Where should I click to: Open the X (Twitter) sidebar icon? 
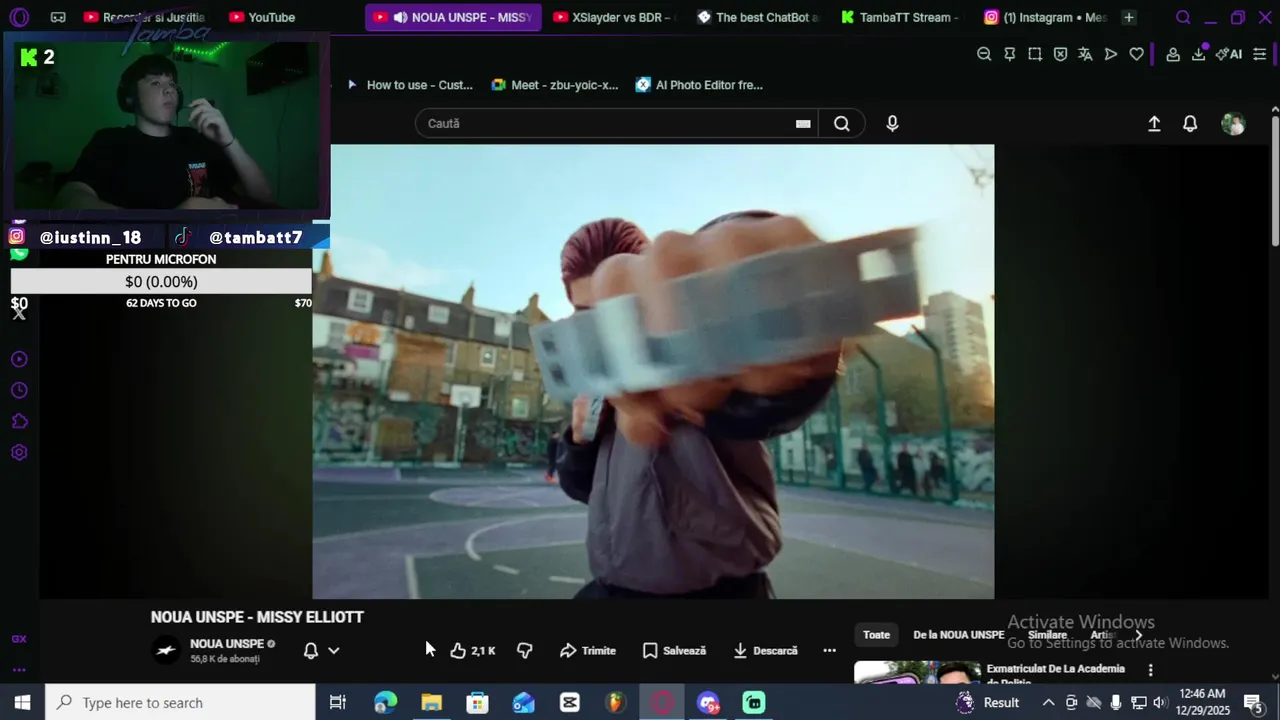point(19,313)
